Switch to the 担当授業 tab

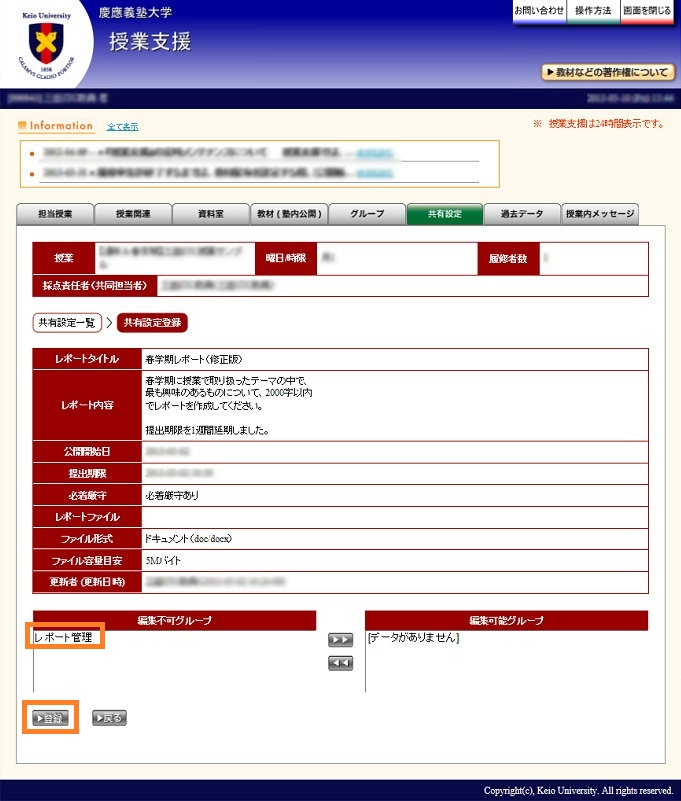55,214
